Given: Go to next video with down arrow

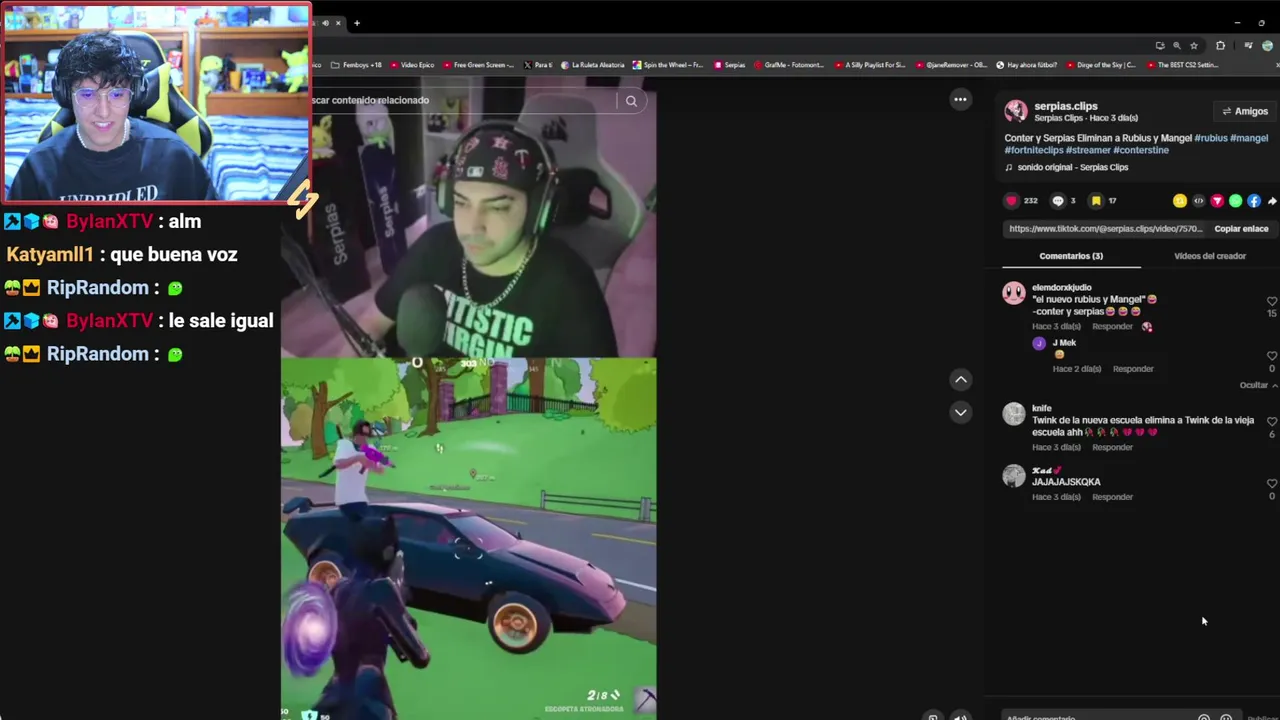Looking at the screenshot, I should pyautogui.click(x=960, y=412).
